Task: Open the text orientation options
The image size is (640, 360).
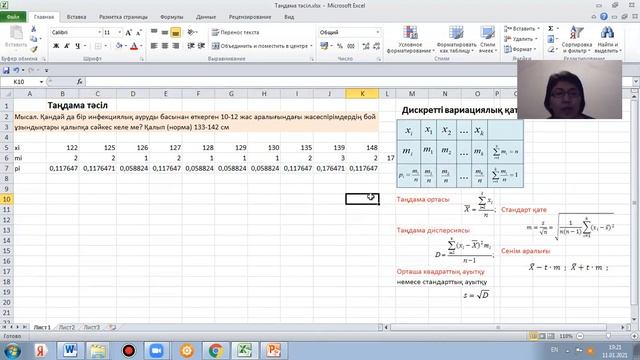Action: click(191, 32)
